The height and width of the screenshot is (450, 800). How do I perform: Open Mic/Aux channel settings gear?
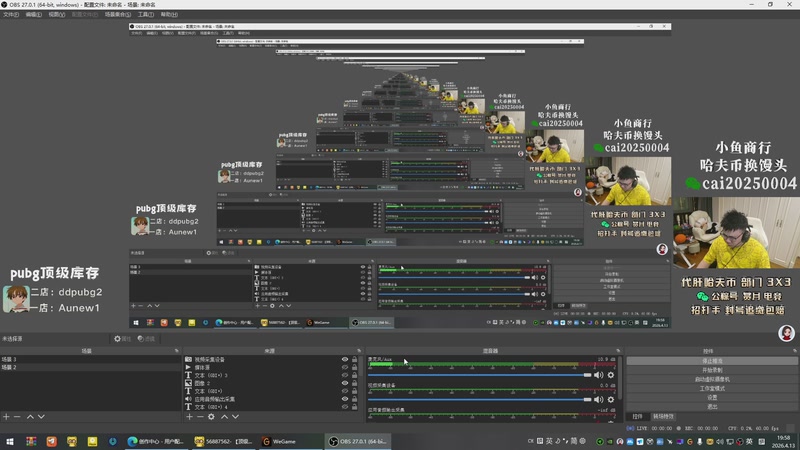[x=611, y=375]
